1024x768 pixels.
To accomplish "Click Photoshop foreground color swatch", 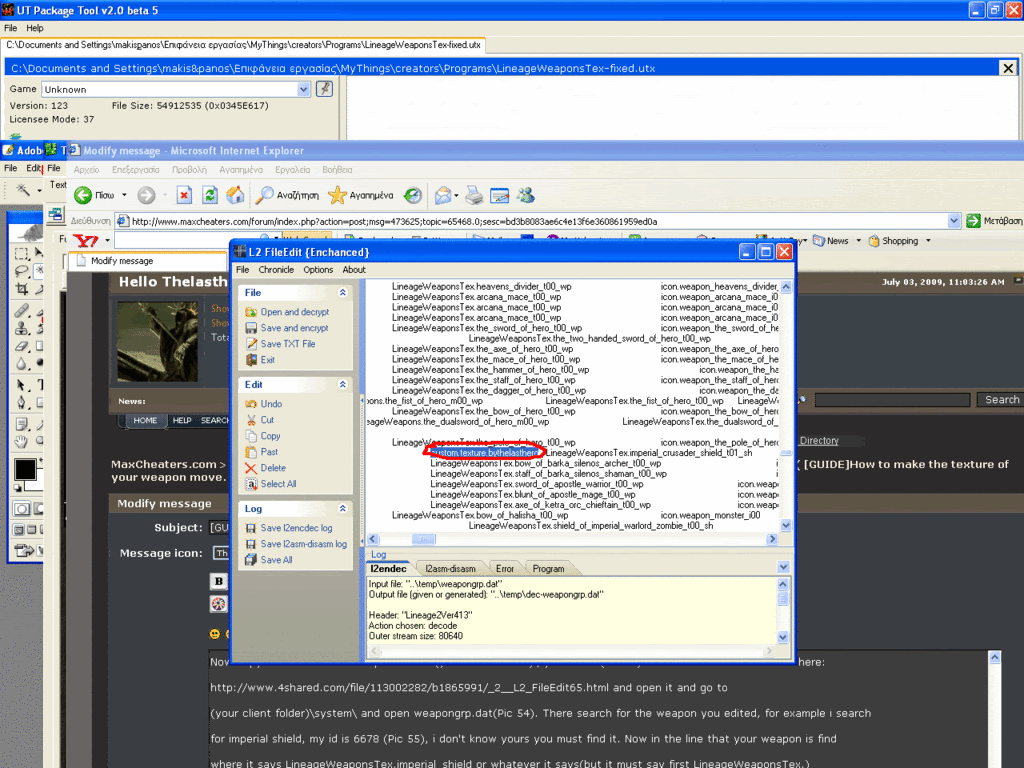I will coord(24,469).
